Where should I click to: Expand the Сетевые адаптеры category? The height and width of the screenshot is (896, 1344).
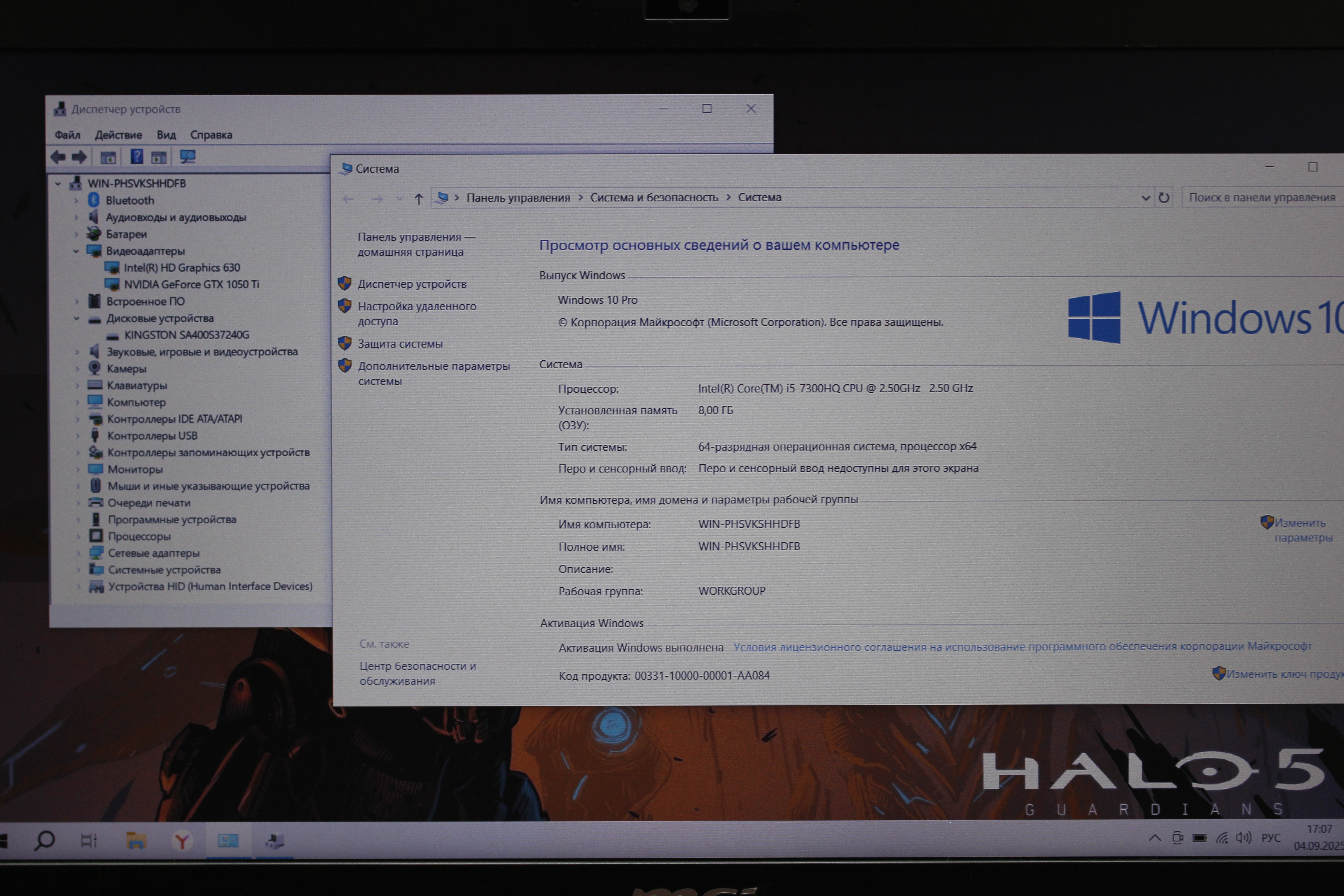[x=78, y=553]
